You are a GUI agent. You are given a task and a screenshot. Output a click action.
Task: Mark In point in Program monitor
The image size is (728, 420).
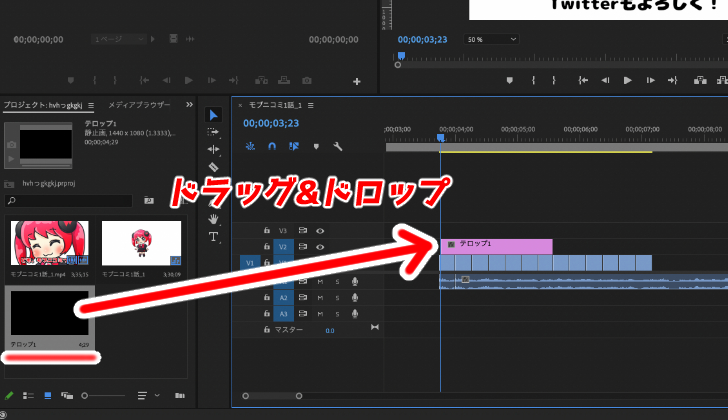click(533, 80)
